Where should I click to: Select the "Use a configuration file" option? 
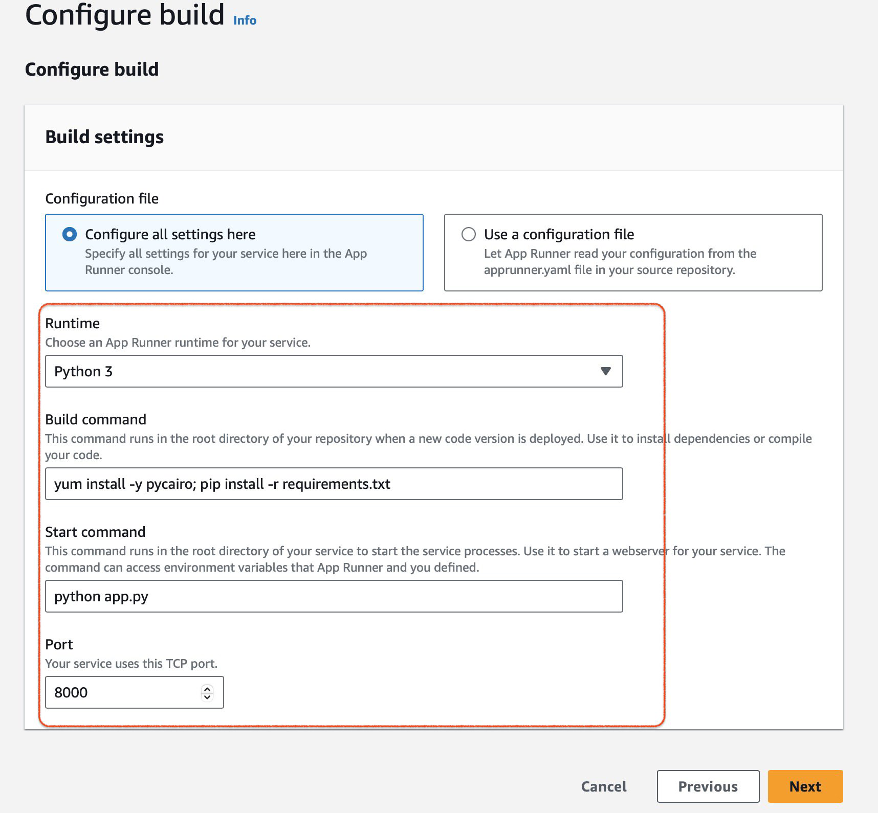pyautogui.click(x=468, y=234)
